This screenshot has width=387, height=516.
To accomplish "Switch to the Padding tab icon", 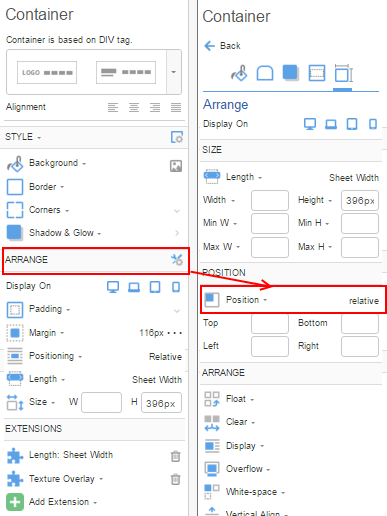I will click(317, 73).
